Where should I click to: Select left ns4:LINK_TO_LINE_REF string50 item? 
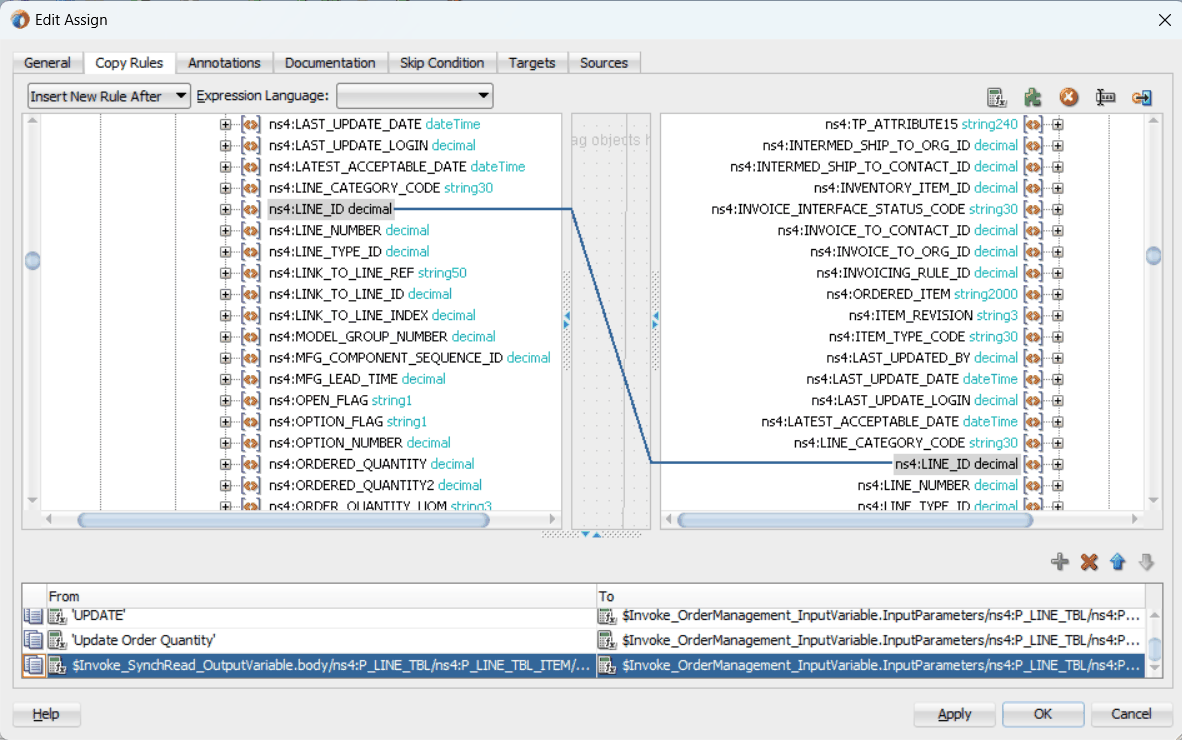(368, 273)
